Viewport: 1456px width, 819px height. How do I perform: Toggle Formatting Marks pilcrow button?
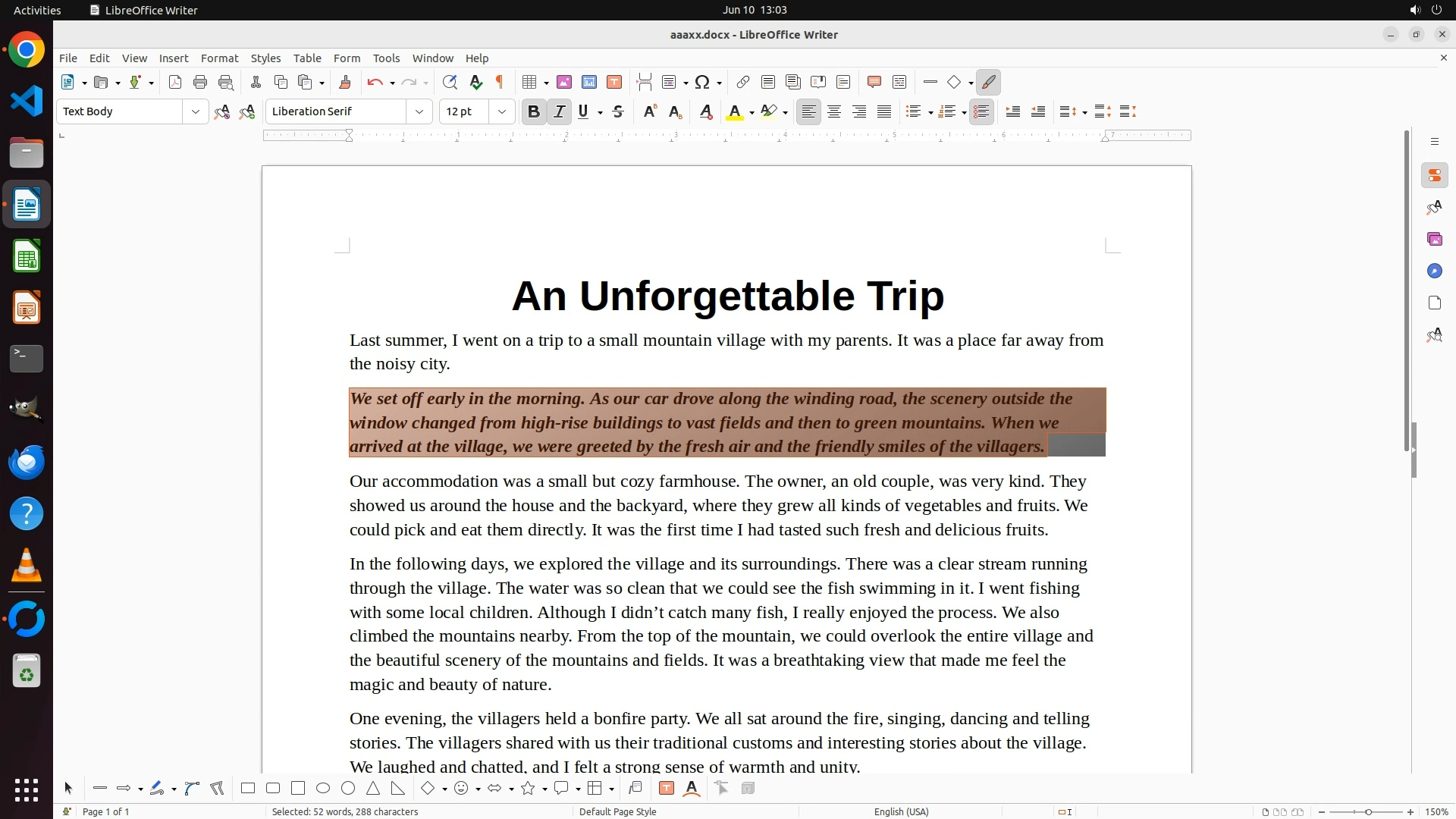[x=500, y=82]
